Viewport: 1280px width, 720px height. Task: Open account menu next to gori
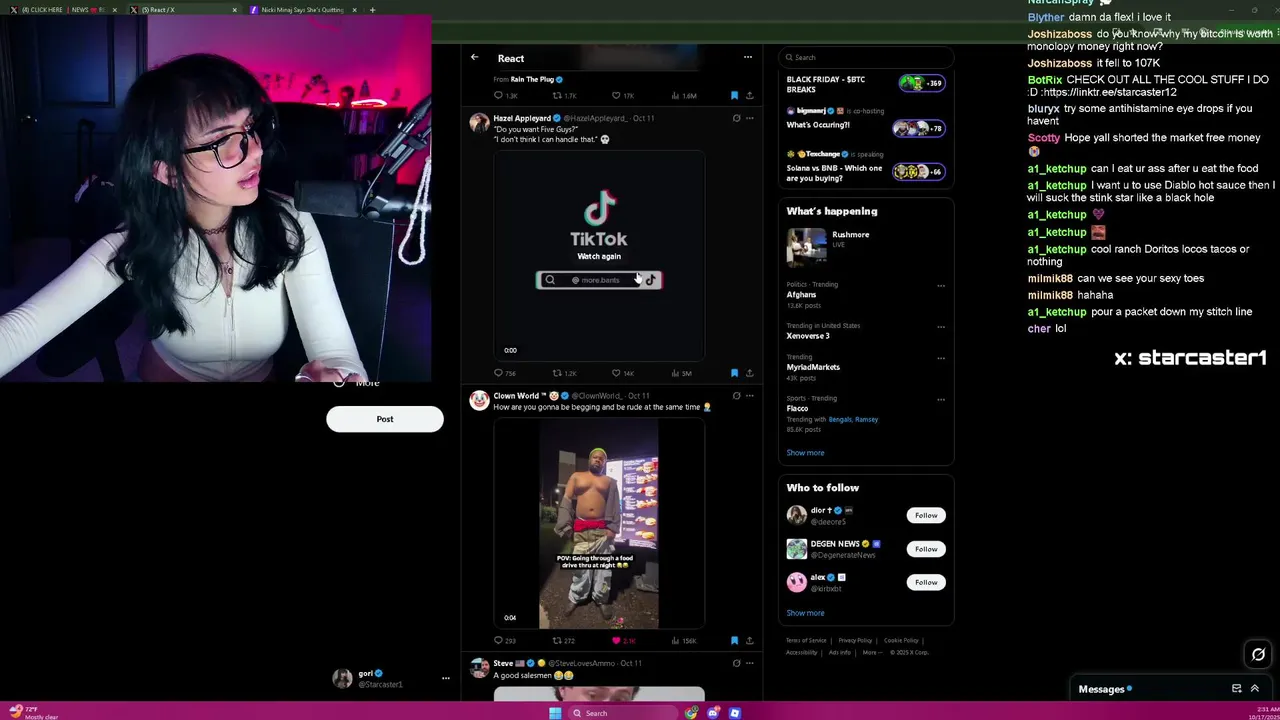tap(445, 678)
